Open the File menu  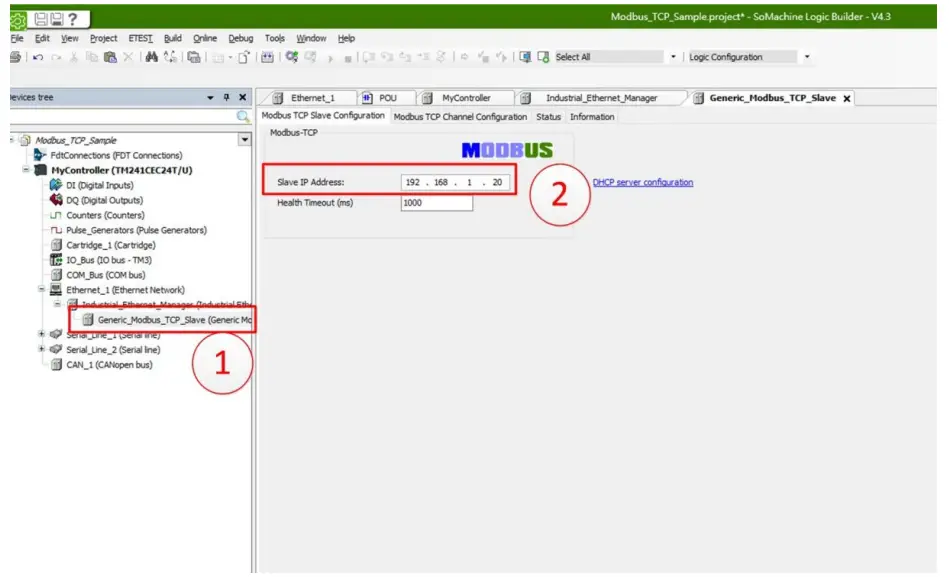[17, 38]
